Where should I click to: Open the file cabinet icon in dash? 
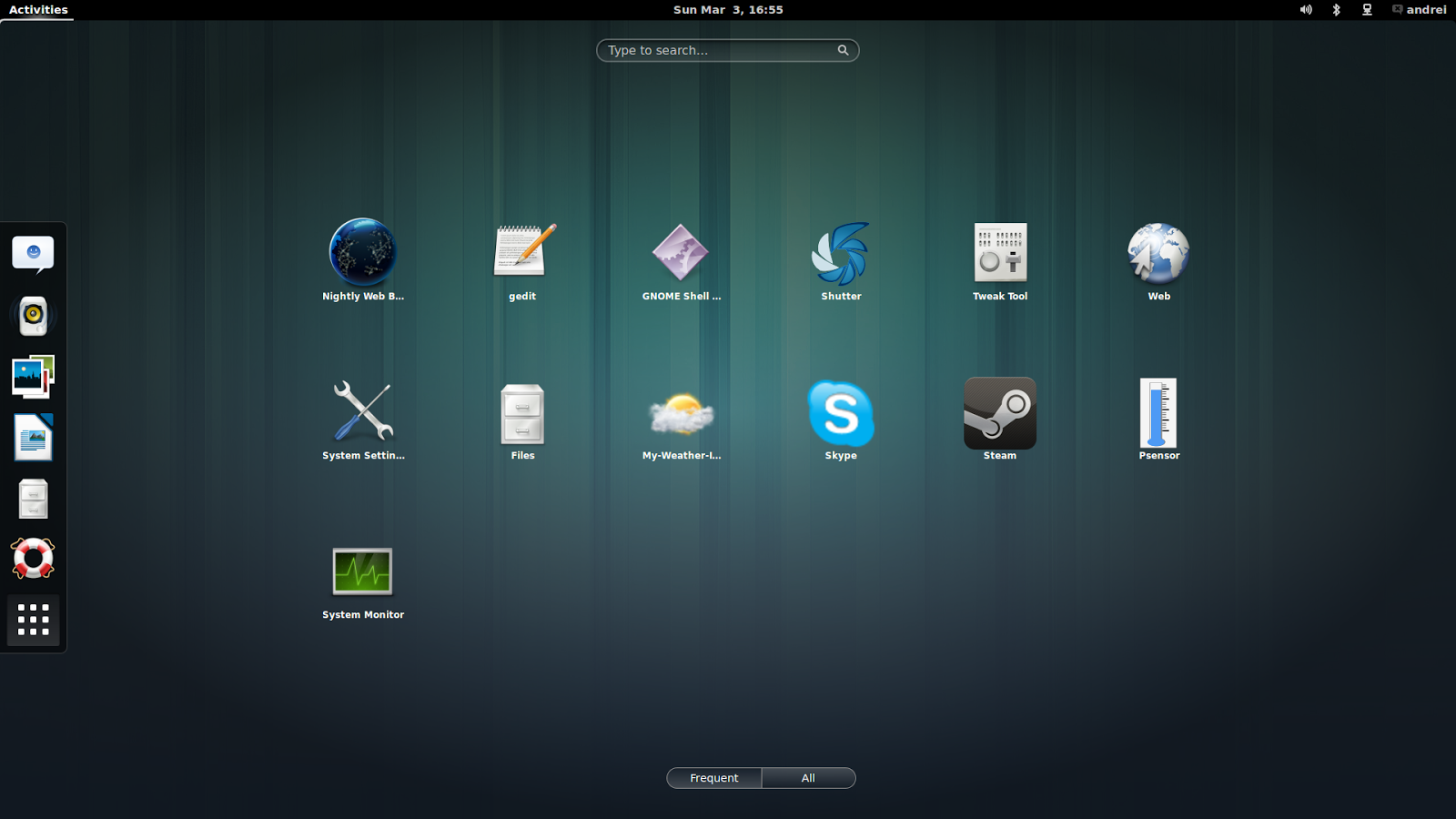33,499
